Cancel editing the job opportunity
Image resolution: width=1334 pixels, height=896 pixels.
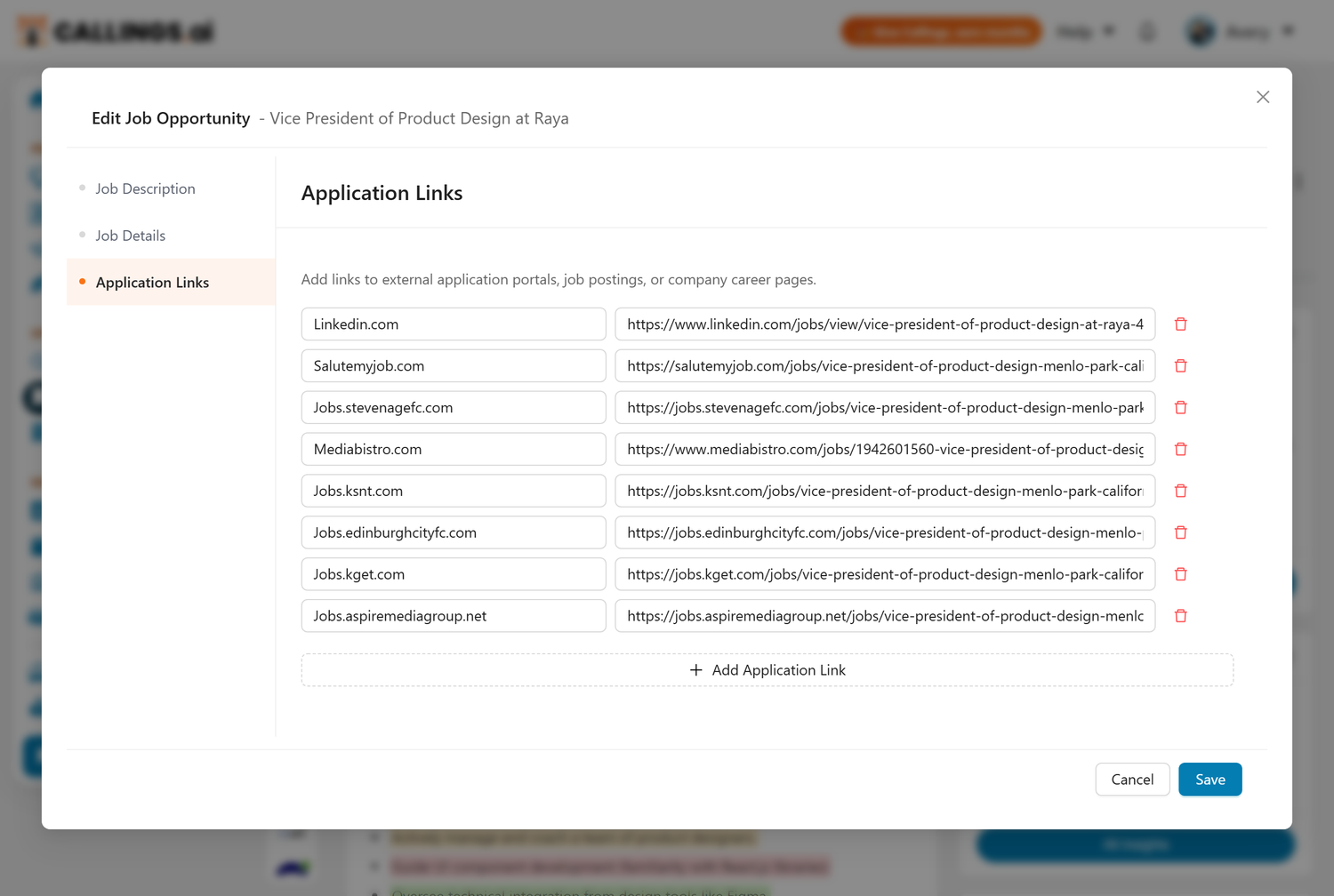click(x=1132, y=780)
